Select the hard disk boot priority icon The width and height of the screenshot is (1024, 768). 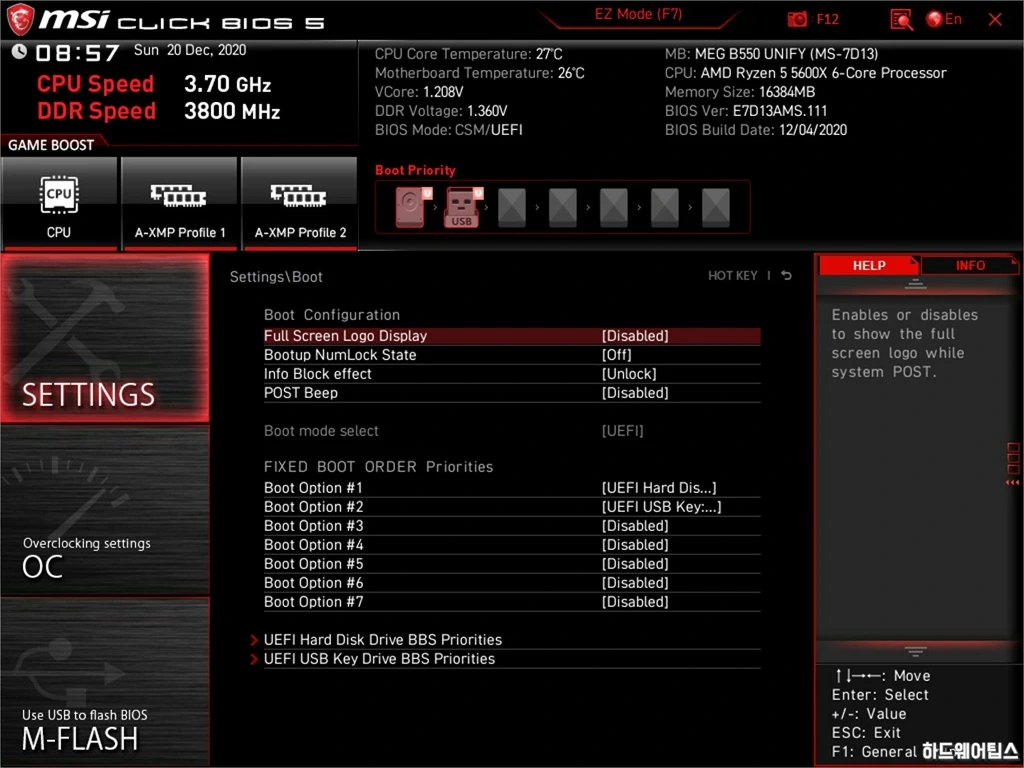(411, 207)
